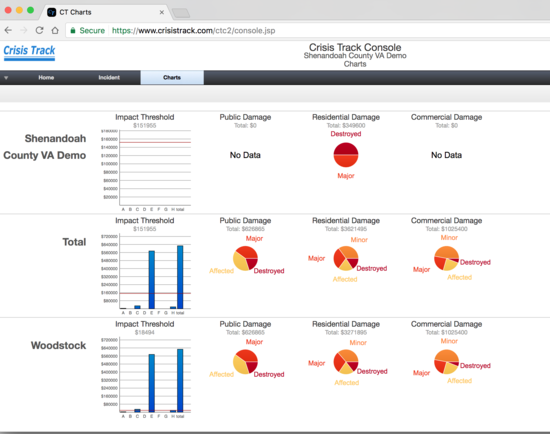This screenshot has width=550, height=434.
Task: Click '$151955' under Total Impact Threshold
Action: click(x=145, y=229)
